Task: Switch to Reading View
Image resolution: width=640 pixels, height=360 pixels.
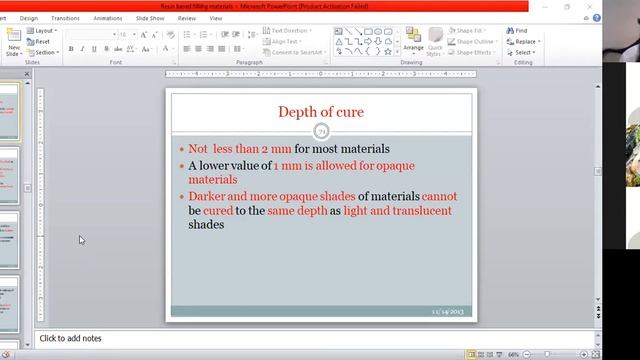Action: click(x=490, y=355)
